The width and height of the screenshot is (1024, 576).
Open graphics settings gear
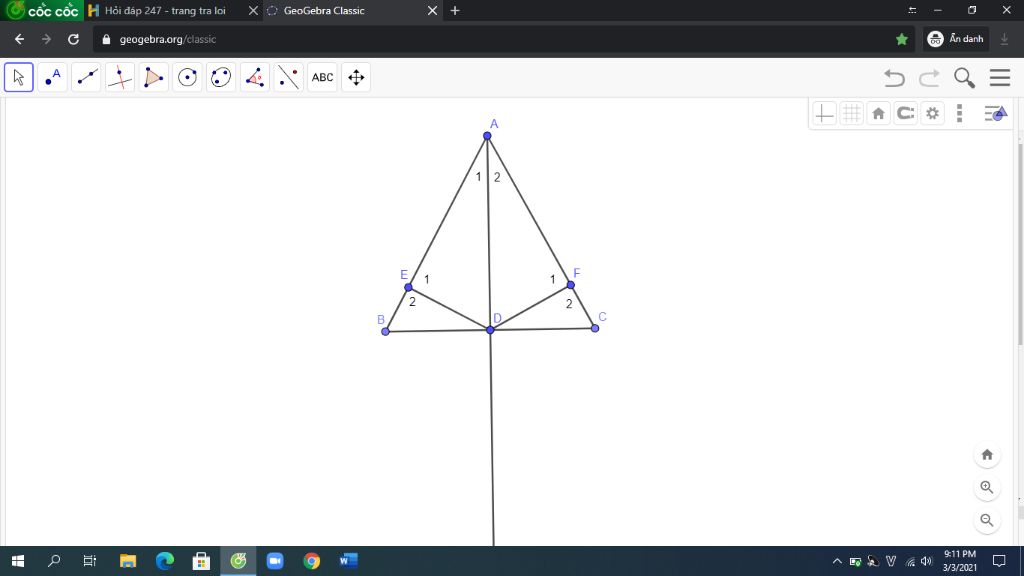coord(933,114)
